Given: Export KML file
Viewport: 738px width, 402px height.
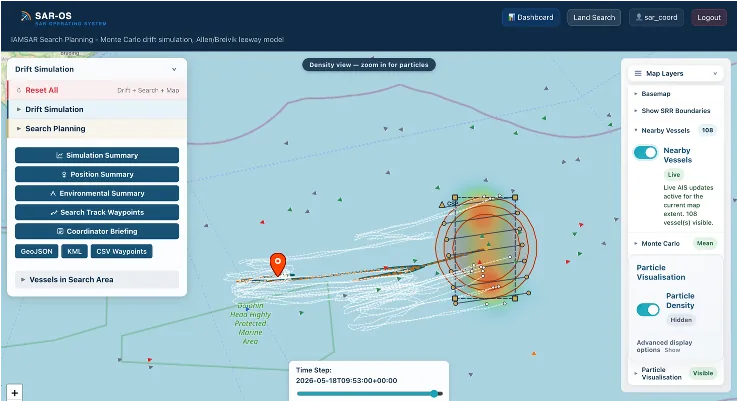Looking at the screenshot, I should pyautogui.click(x=74, y=251).
